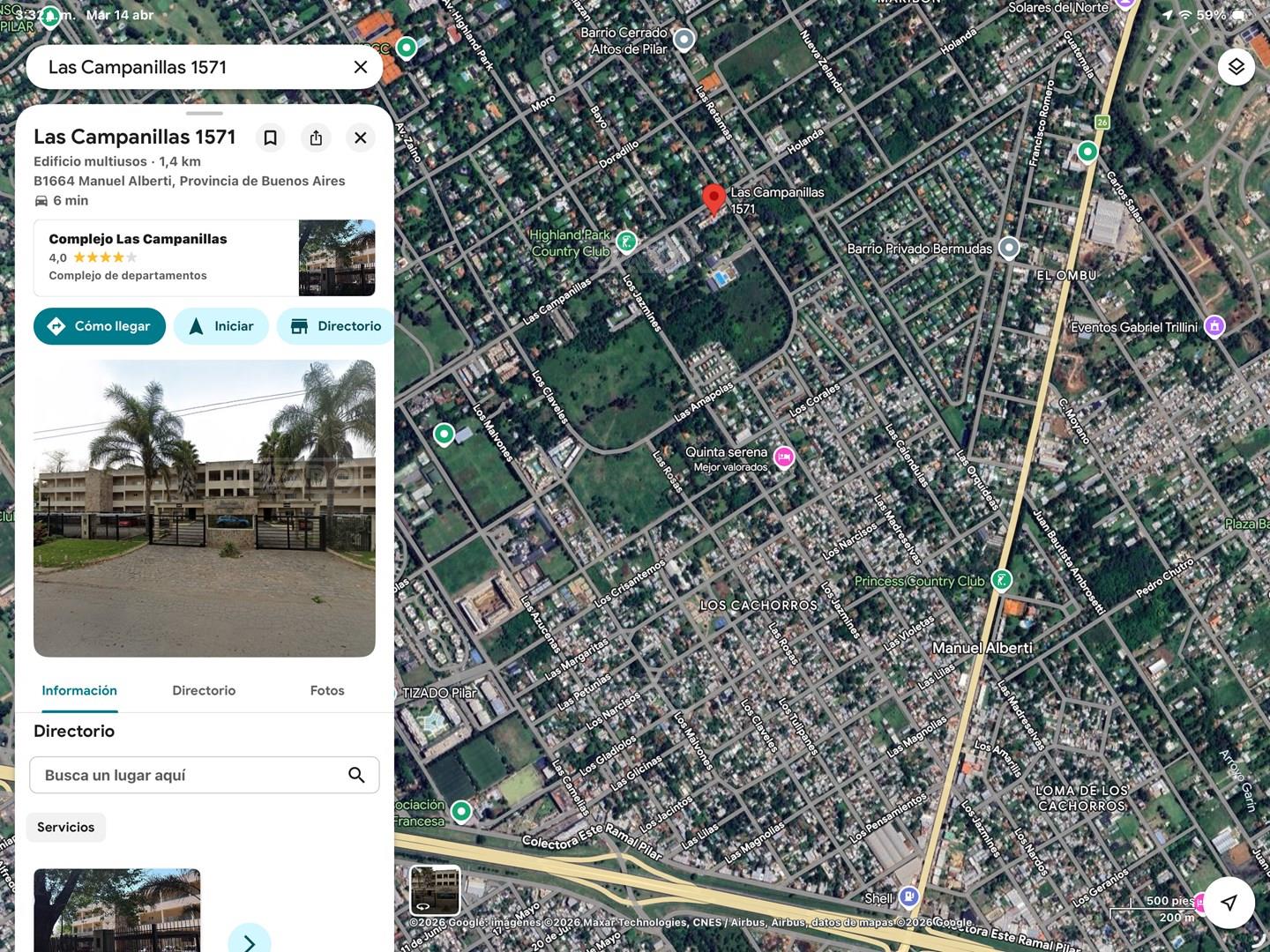
Task: Tap the Shell gas station marker
Action: coord(909,897)
